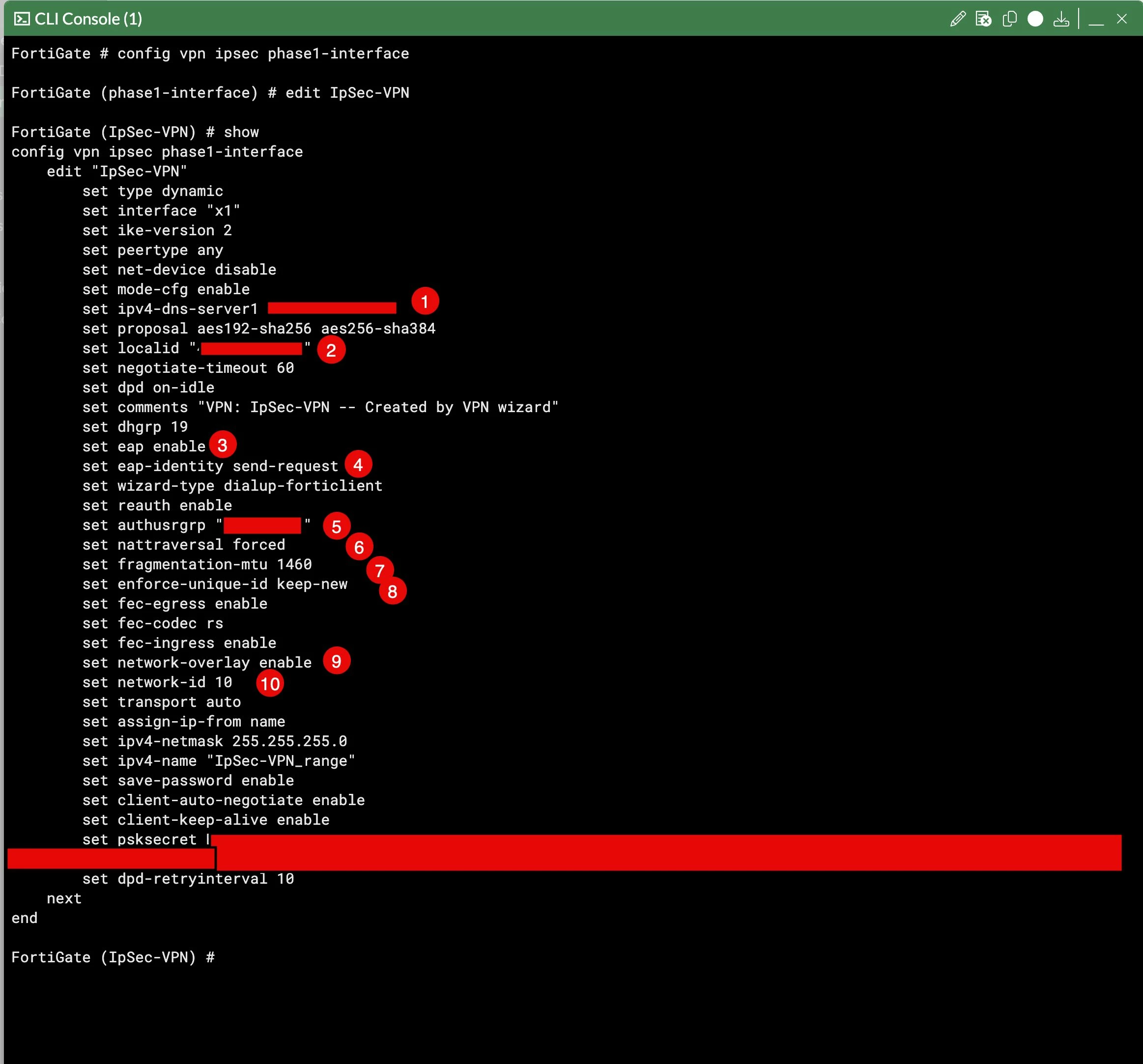Click the 'set localid' text
The height and width of the screenshot is (1064, 1143).
[131, 348]
